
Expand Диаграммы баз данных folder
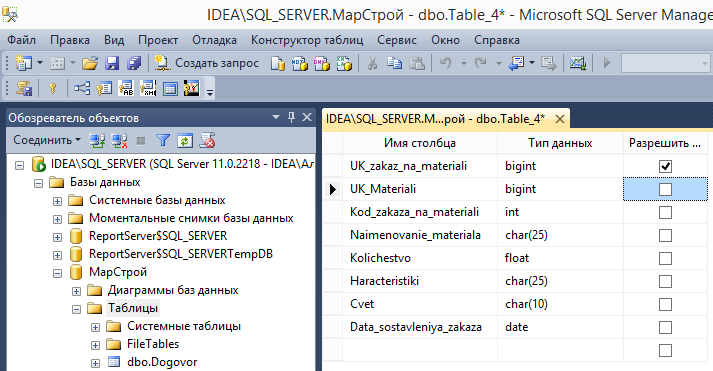[x=76, y=291]
